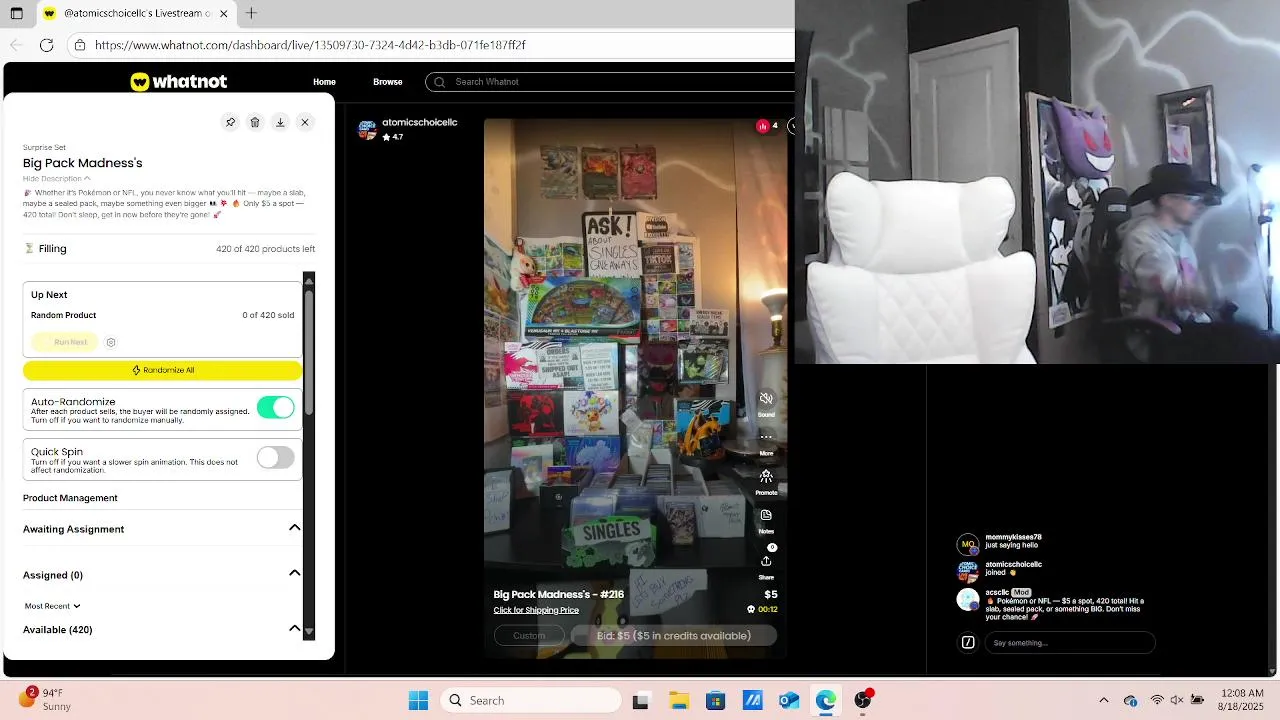Open Outlook from taskbar
This screenshot has width=1280, height=720.
[x=789, y=701]
